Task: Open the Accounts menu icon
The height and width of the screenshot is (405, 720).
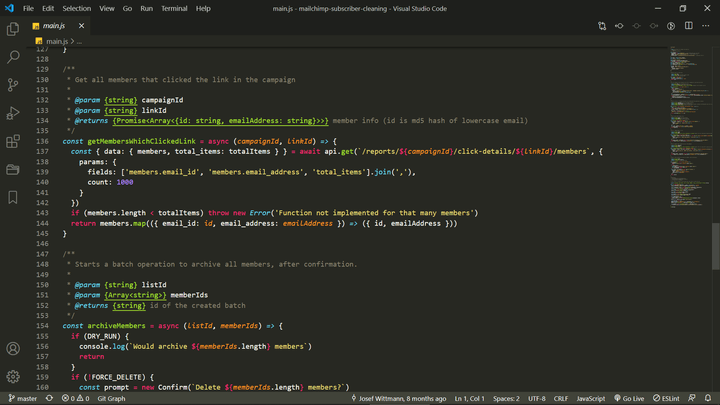Action: pyautogui.click(x=13, y=349)
